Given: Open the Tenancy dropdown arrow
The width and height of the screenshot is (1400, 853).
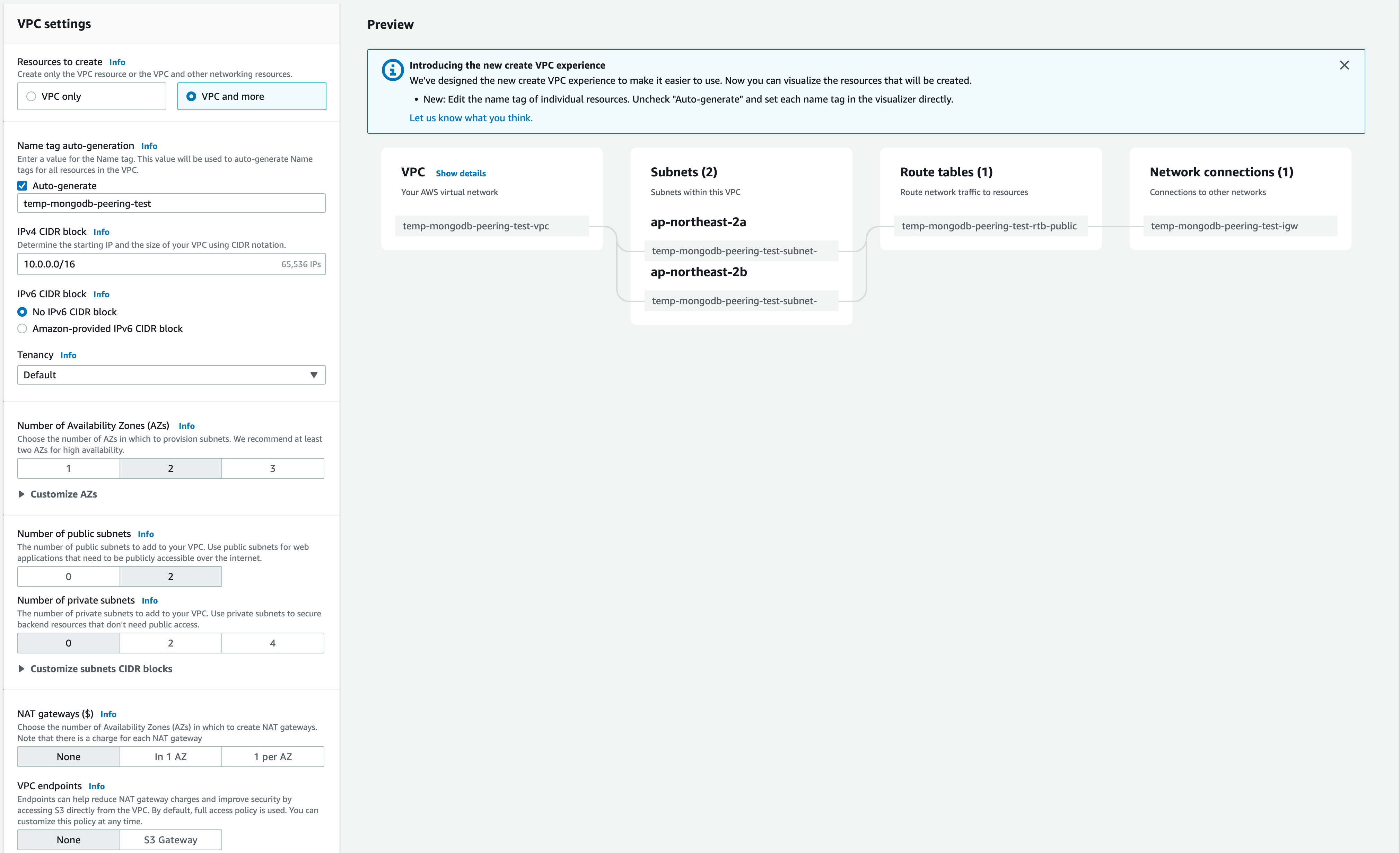Looking at the screenshot, I should pos(314,375).
